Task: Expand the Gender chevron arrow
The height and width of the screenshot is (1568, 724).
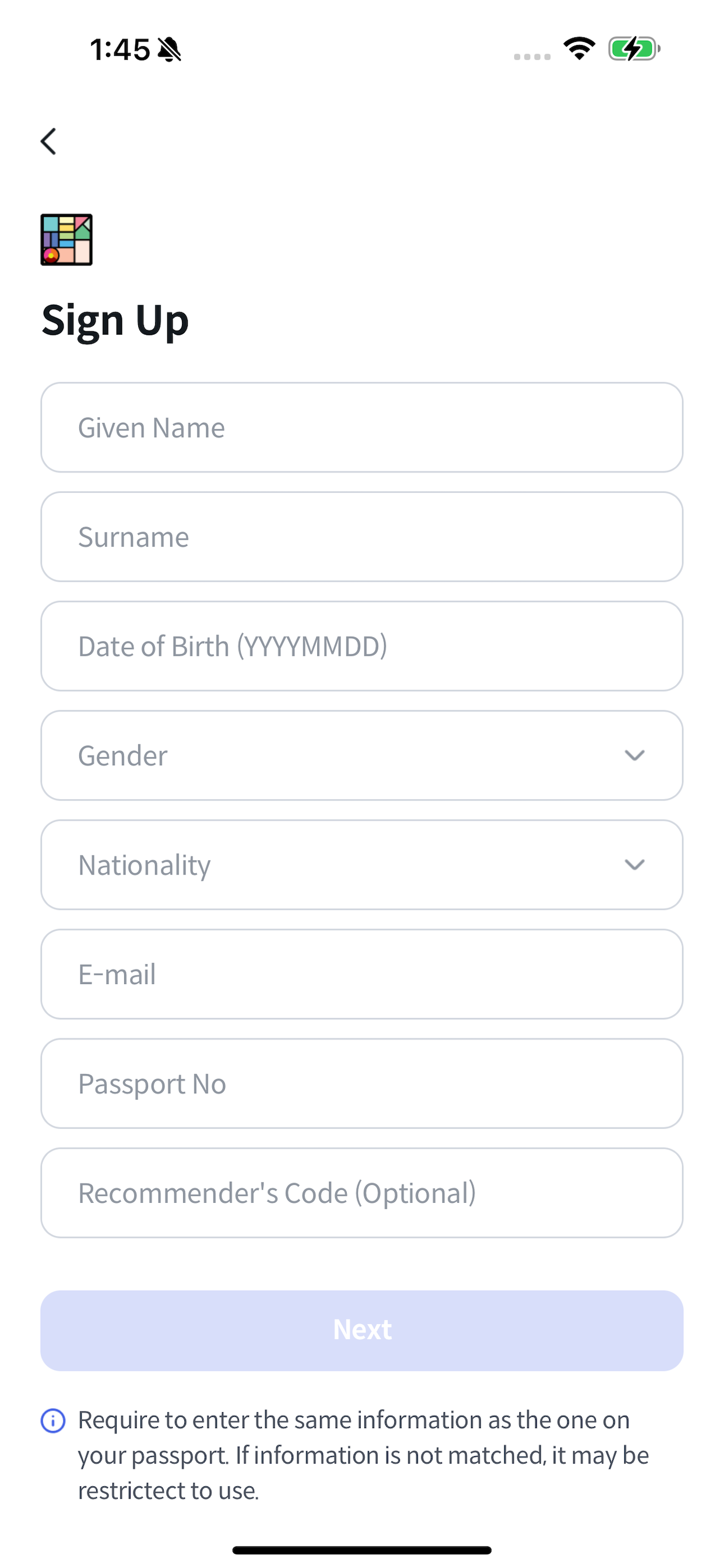Action: pyautogui.click(x=635, y=755)
